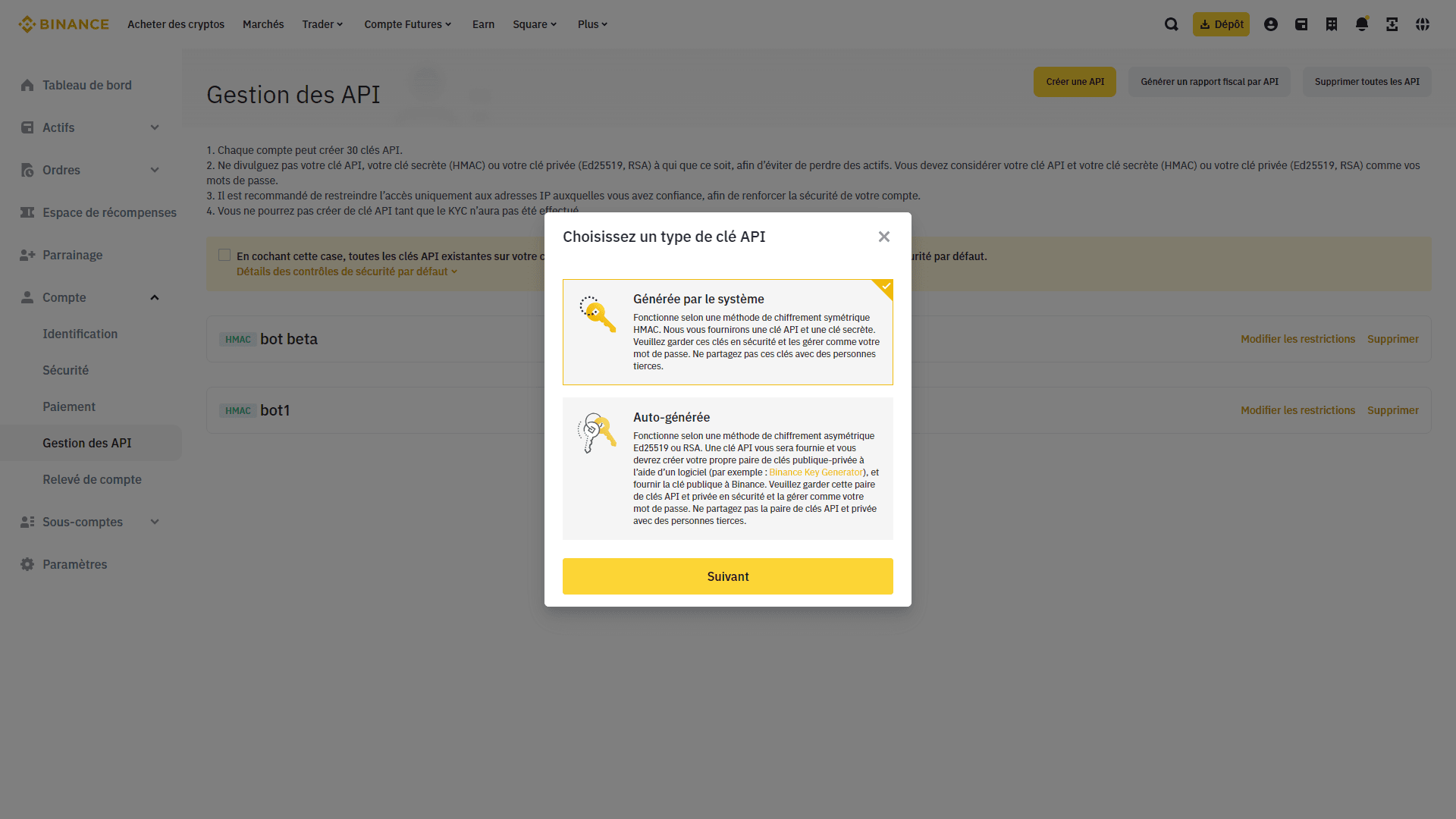Image resolution: width=1456 pixels, height=819 pixels.
Task: Open Relevé de compte sidebar item
Action: click(91, 479)
